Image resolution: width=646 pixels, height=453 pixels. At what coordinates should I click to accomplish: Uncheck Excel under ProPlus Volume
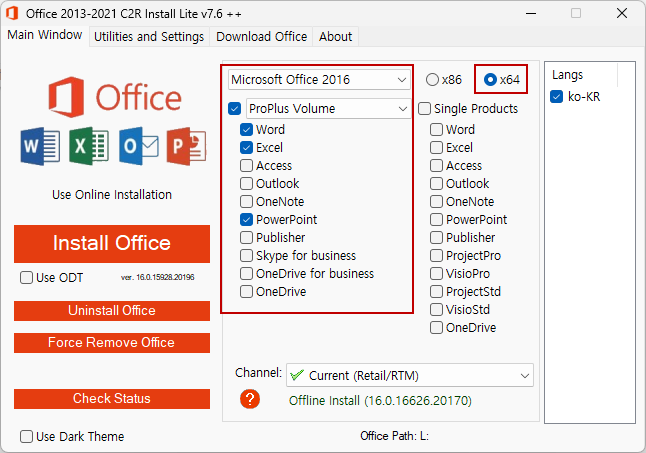pyautogui.click(x=246, y=147)
